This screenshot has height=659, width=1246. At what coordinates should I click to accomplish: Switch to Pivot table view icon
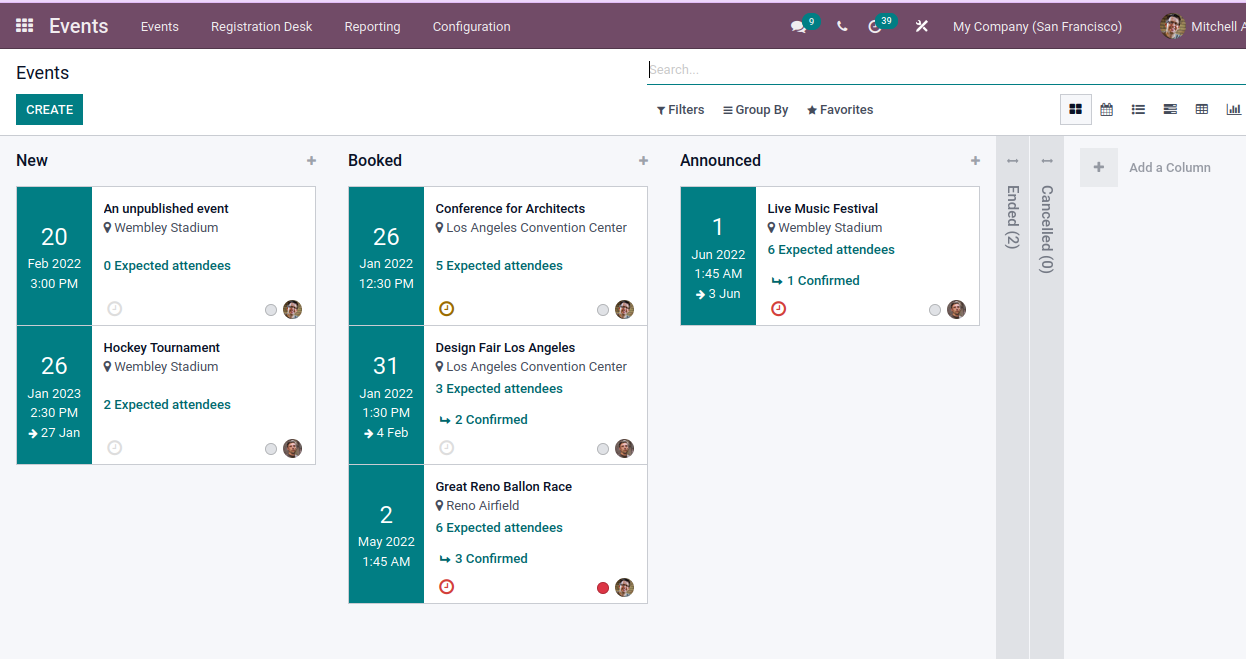coord(1202,110)
